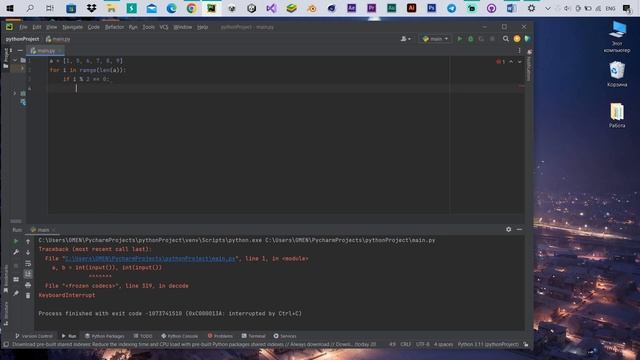Screen dimensions: 640x360
Task: Start debugging with the green bug icon
Action: pyautogui.click(x=471, y=39)
